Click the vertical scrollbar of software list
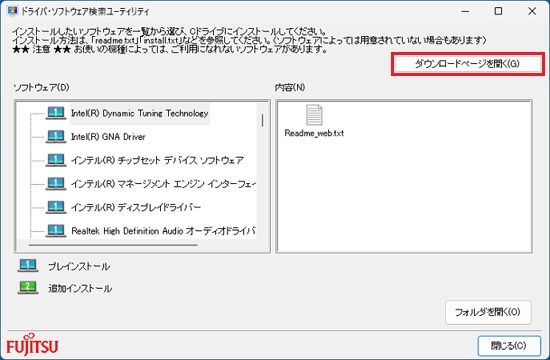 pos(262,120)
